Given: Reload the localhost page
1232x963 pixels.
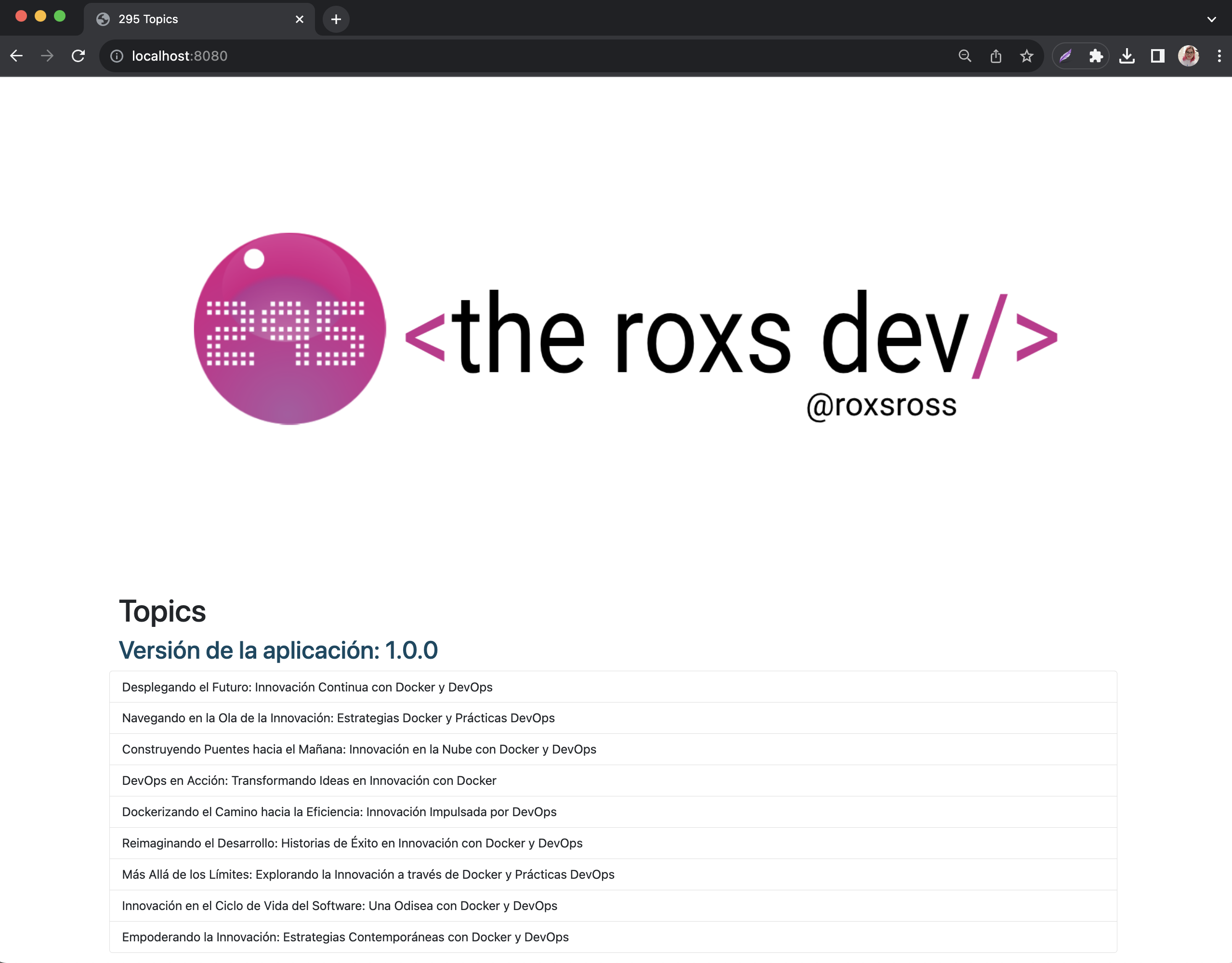Looking at the screenshot, I should [79, 56].
